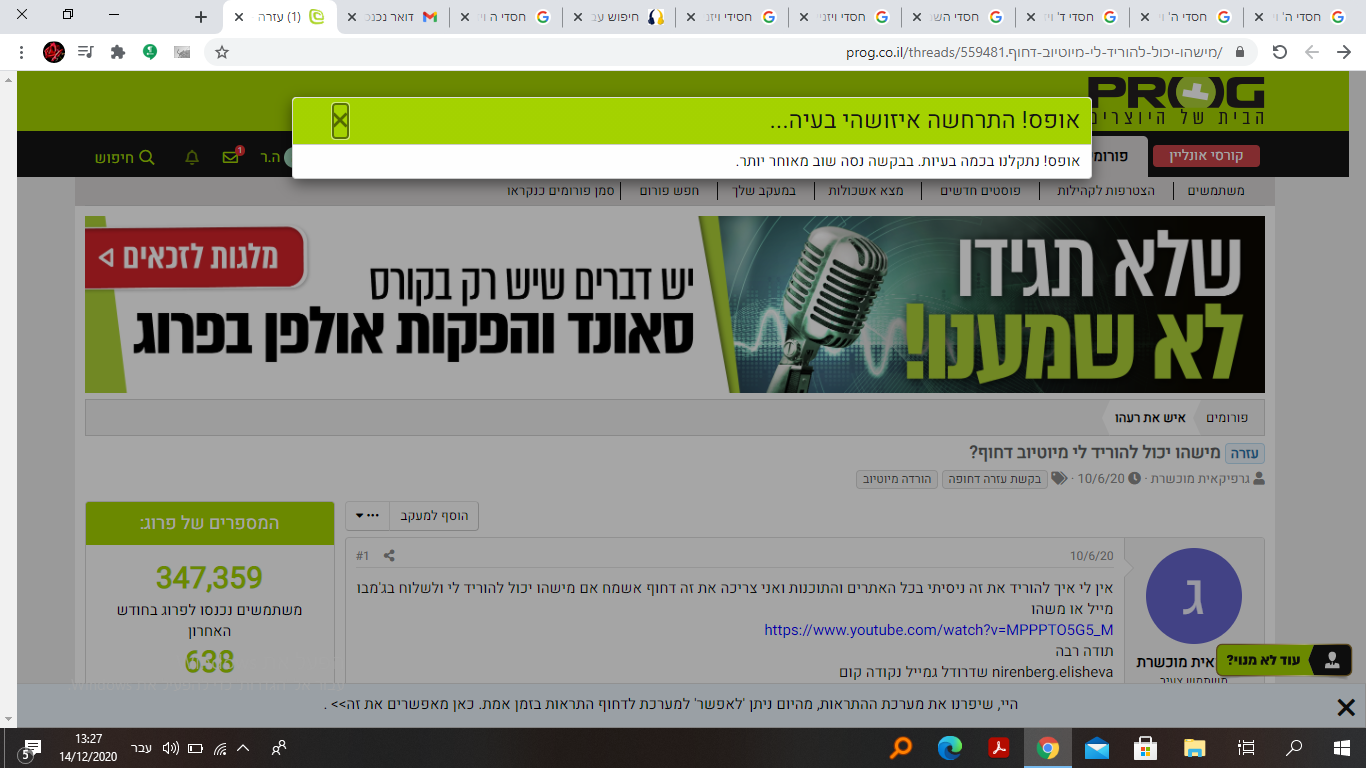1366x768 pixels.
Task: Click the media control playlist icon
Action: (86, 52)
